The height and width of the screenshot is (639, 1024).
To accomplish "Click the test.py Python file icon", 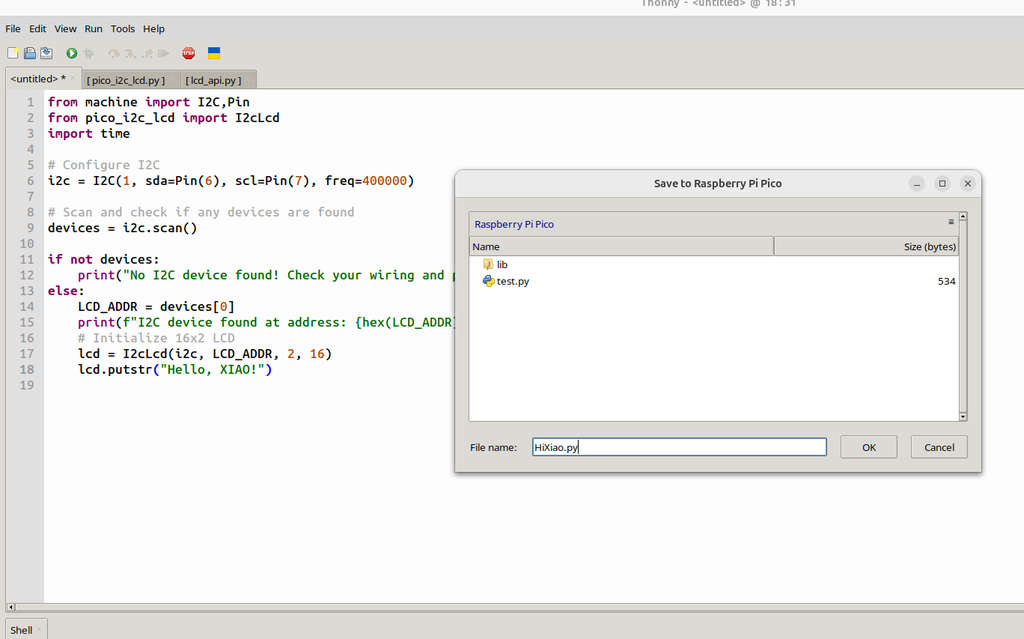I will click(488, 281).
